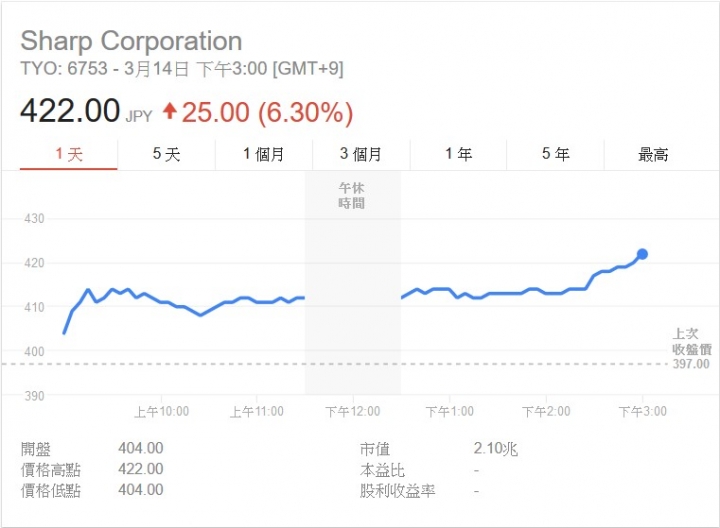
Task: Show the 3 個月 chart range
Action: coord(361,154)
